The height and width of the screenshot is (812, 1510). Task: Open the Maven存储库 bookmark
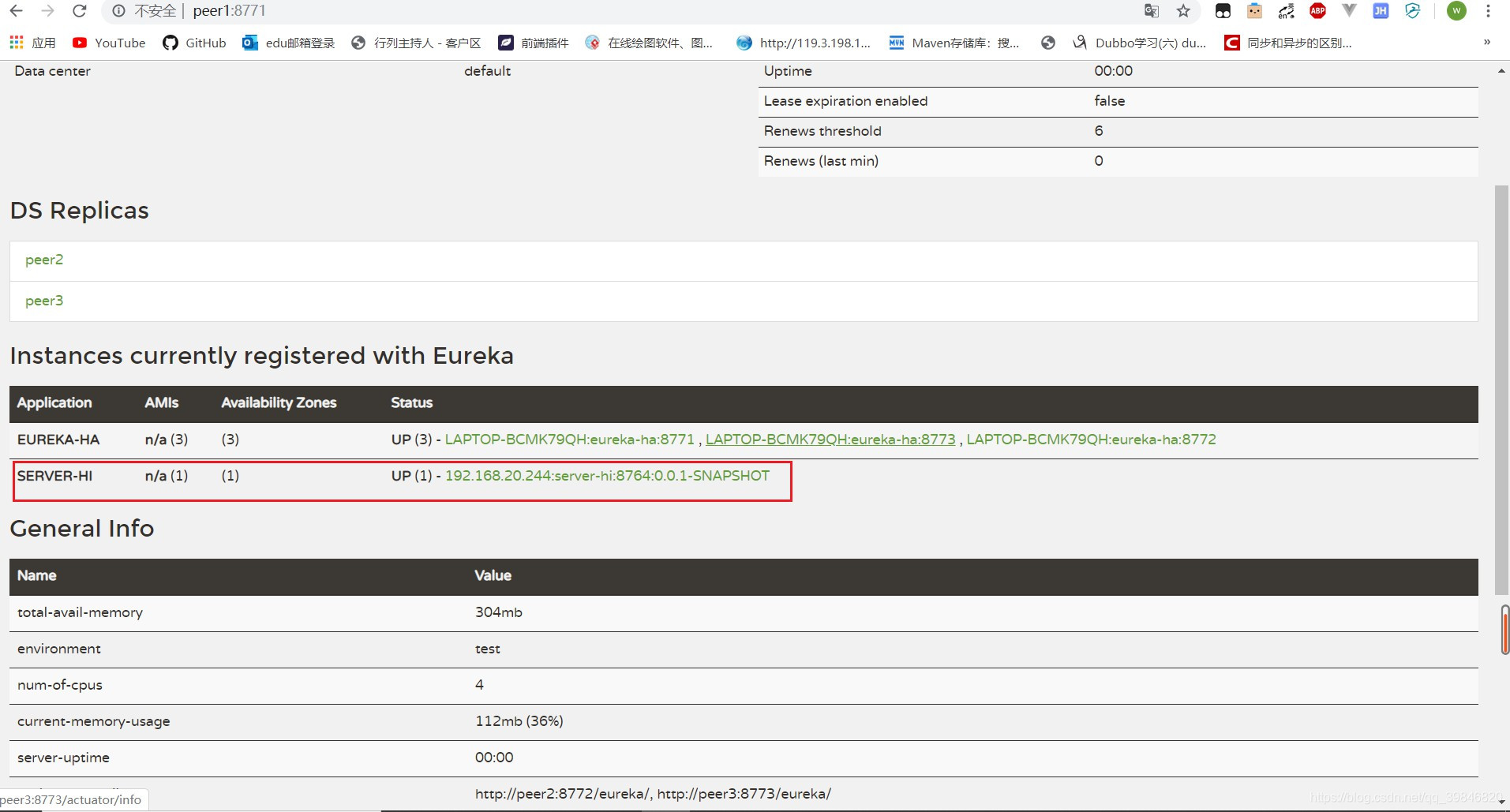click(x=954, y=43)
